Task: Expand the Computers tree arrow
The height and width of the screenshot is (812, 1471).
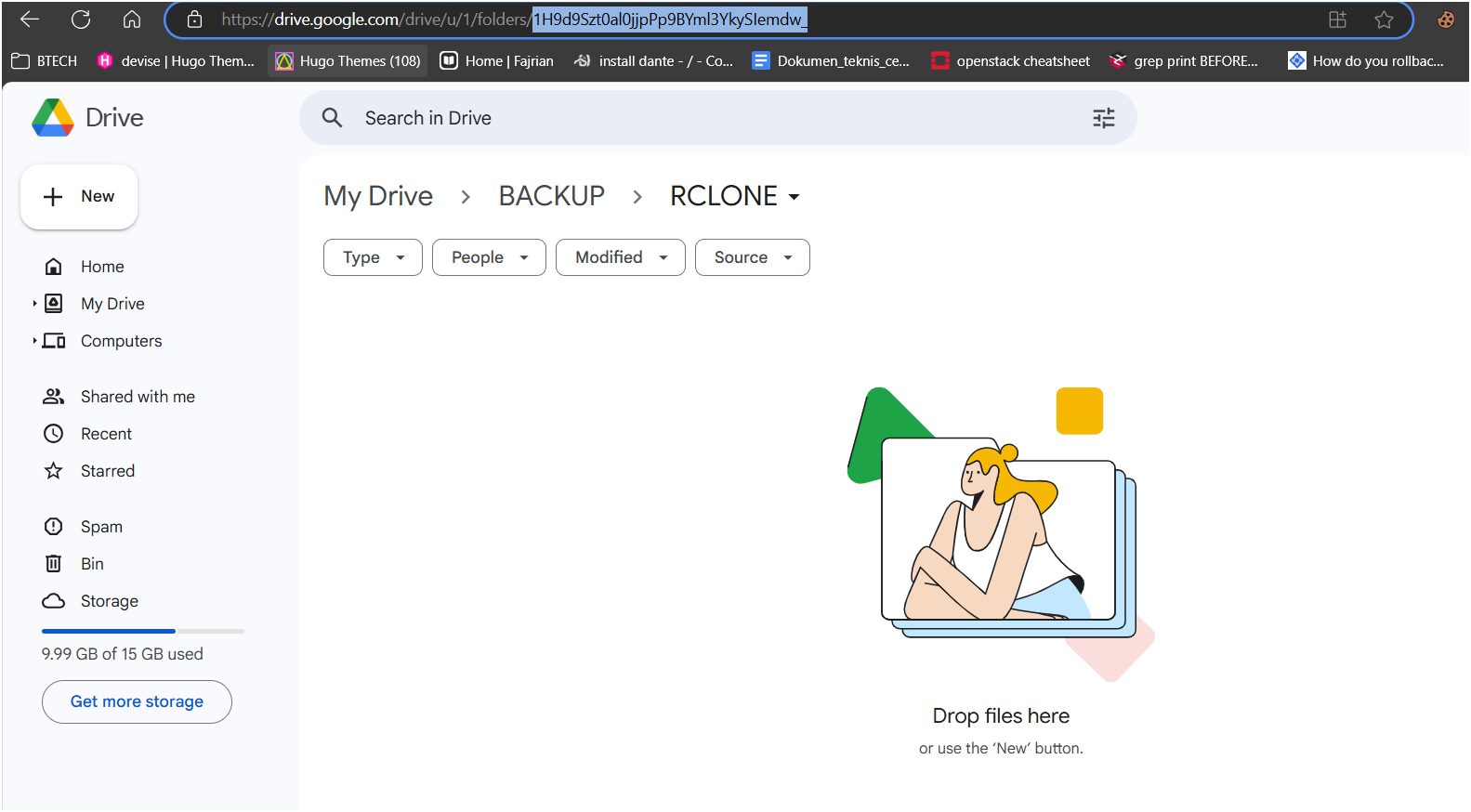Action: 34,341
